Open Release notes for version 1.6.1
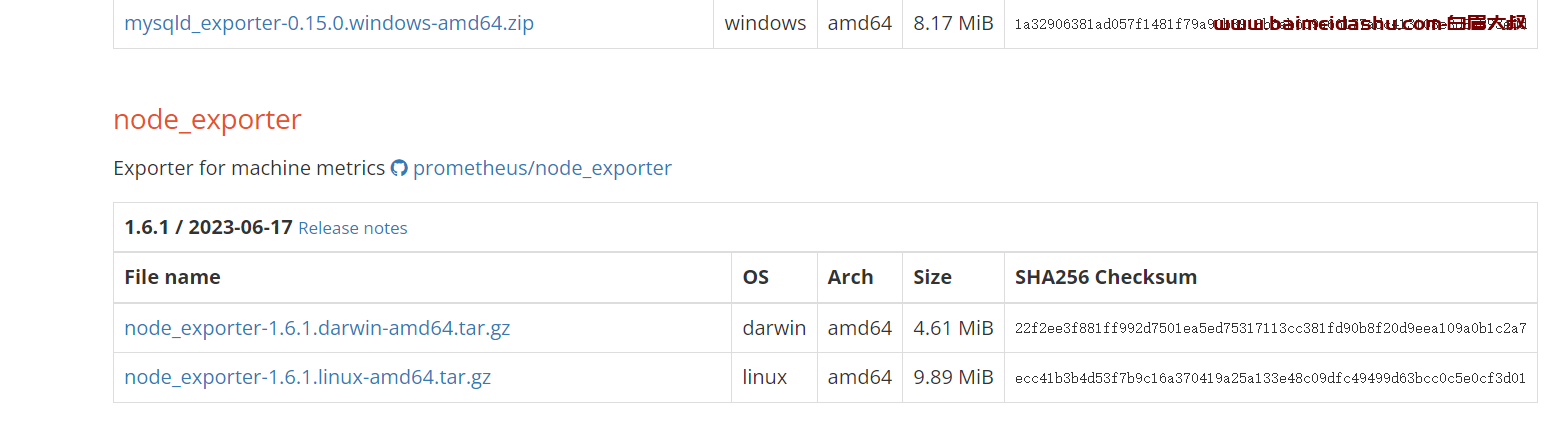The image size is (1555, 424). tap(353, 228)
